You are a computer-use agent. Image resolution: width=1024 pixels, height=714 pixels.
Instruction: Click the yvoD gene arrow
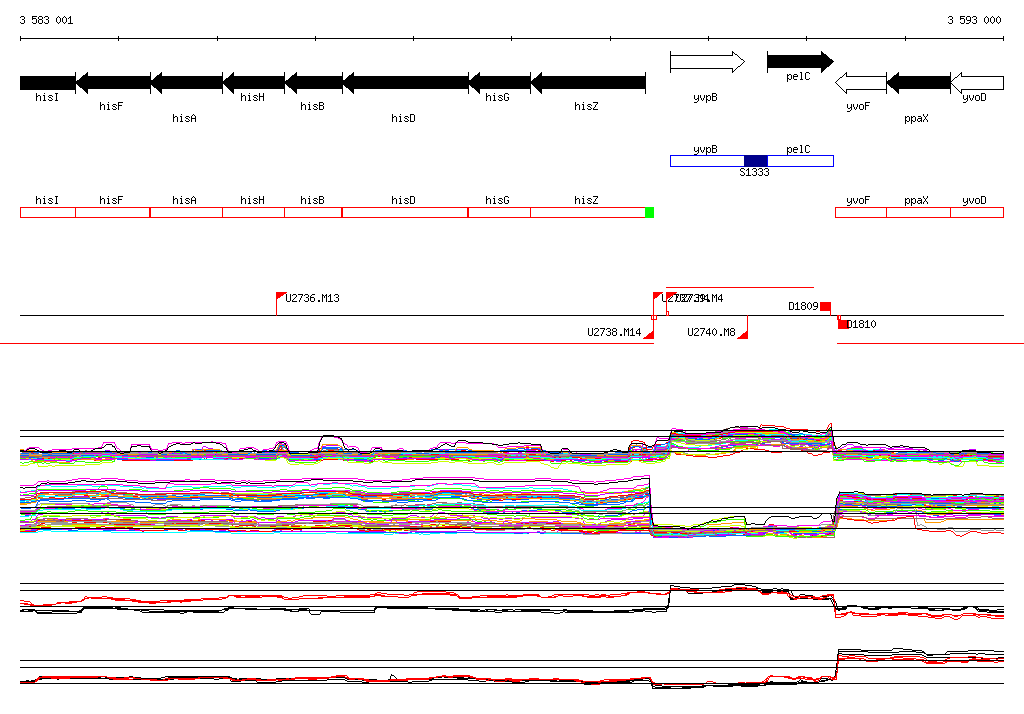click(x=977, y=82)
